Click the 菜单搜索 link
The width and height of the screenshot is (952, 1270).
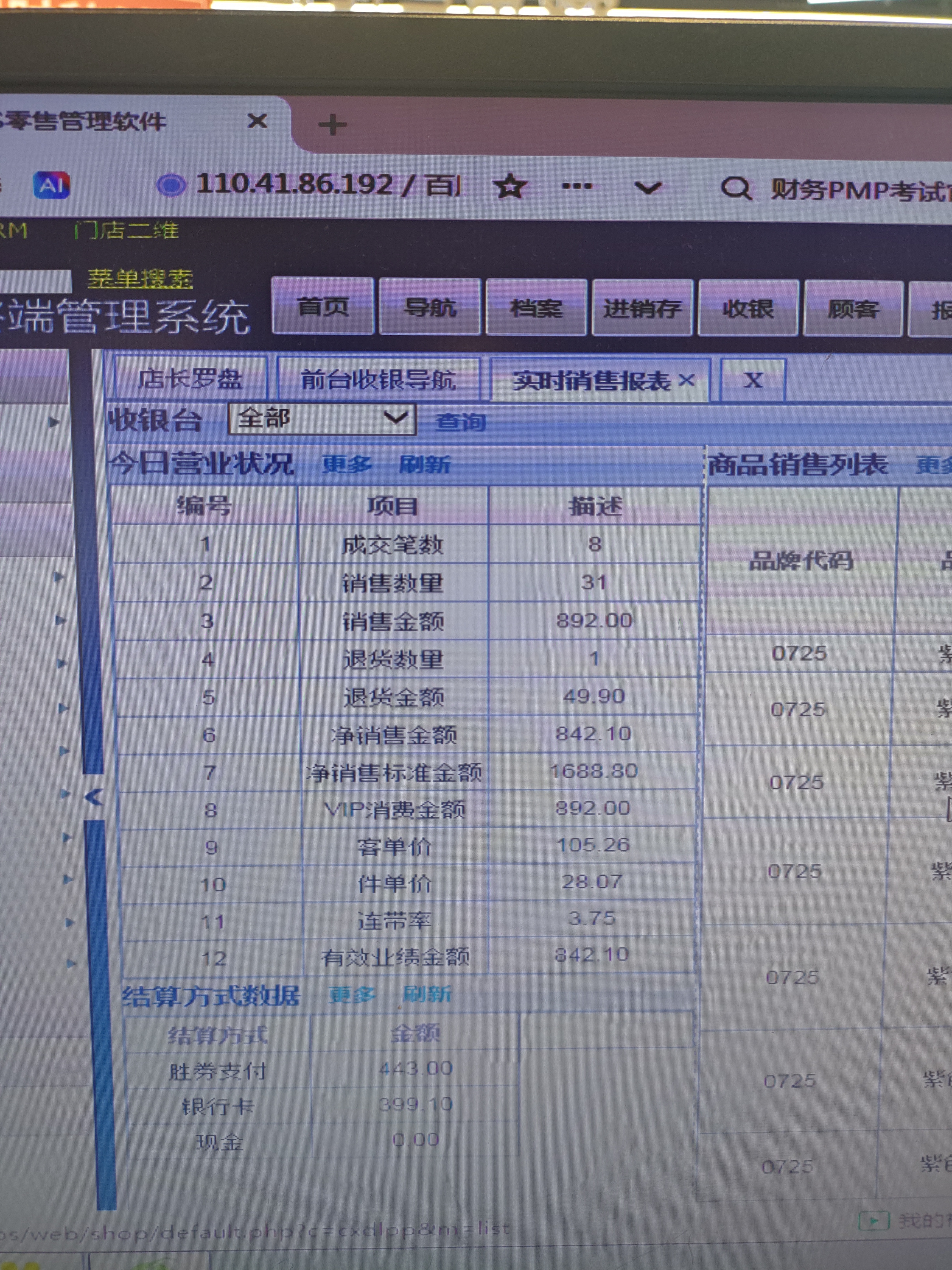pyautogui.click(x=141, y=278)
